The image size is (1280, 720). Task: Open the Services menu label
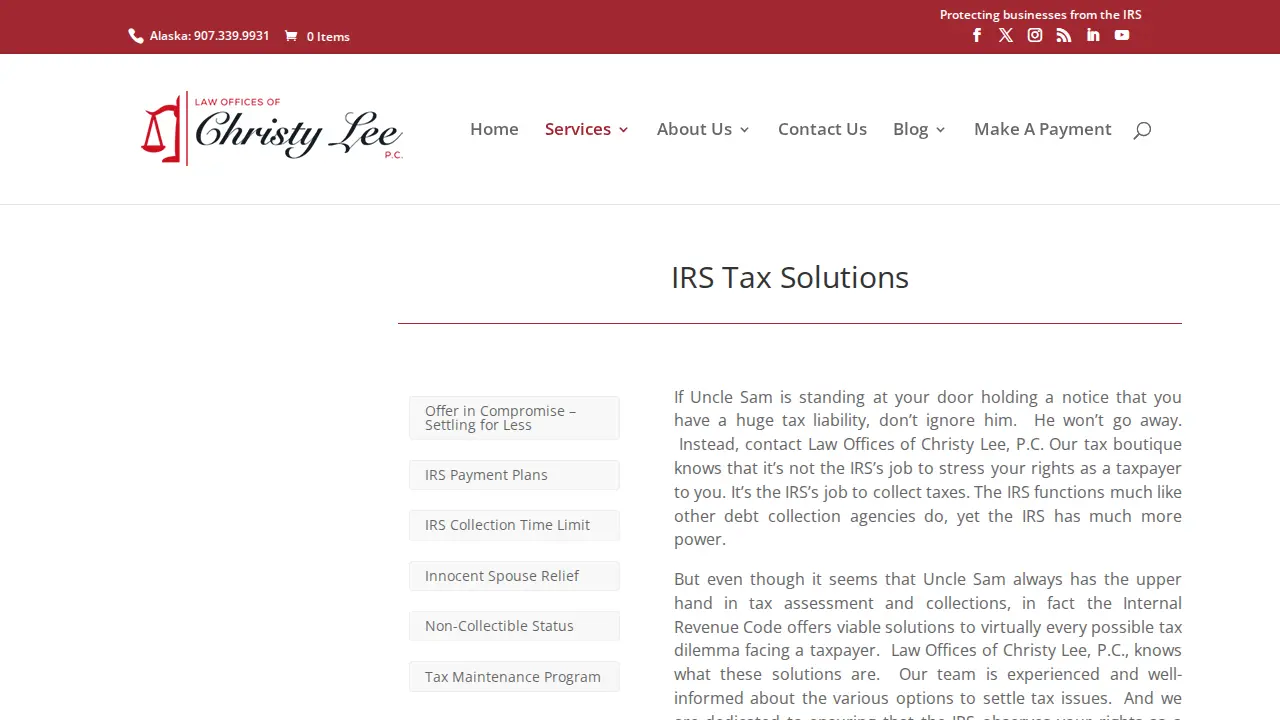(578, 129)
